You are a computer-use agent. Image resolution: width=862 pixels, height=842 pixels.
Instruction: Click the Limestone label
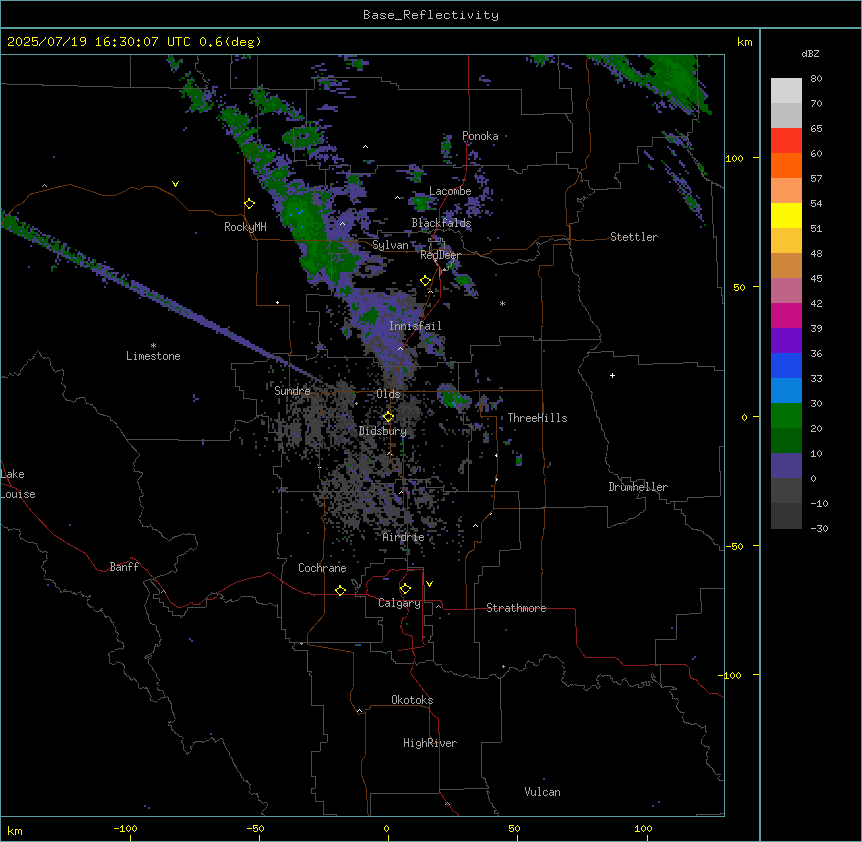153,356
